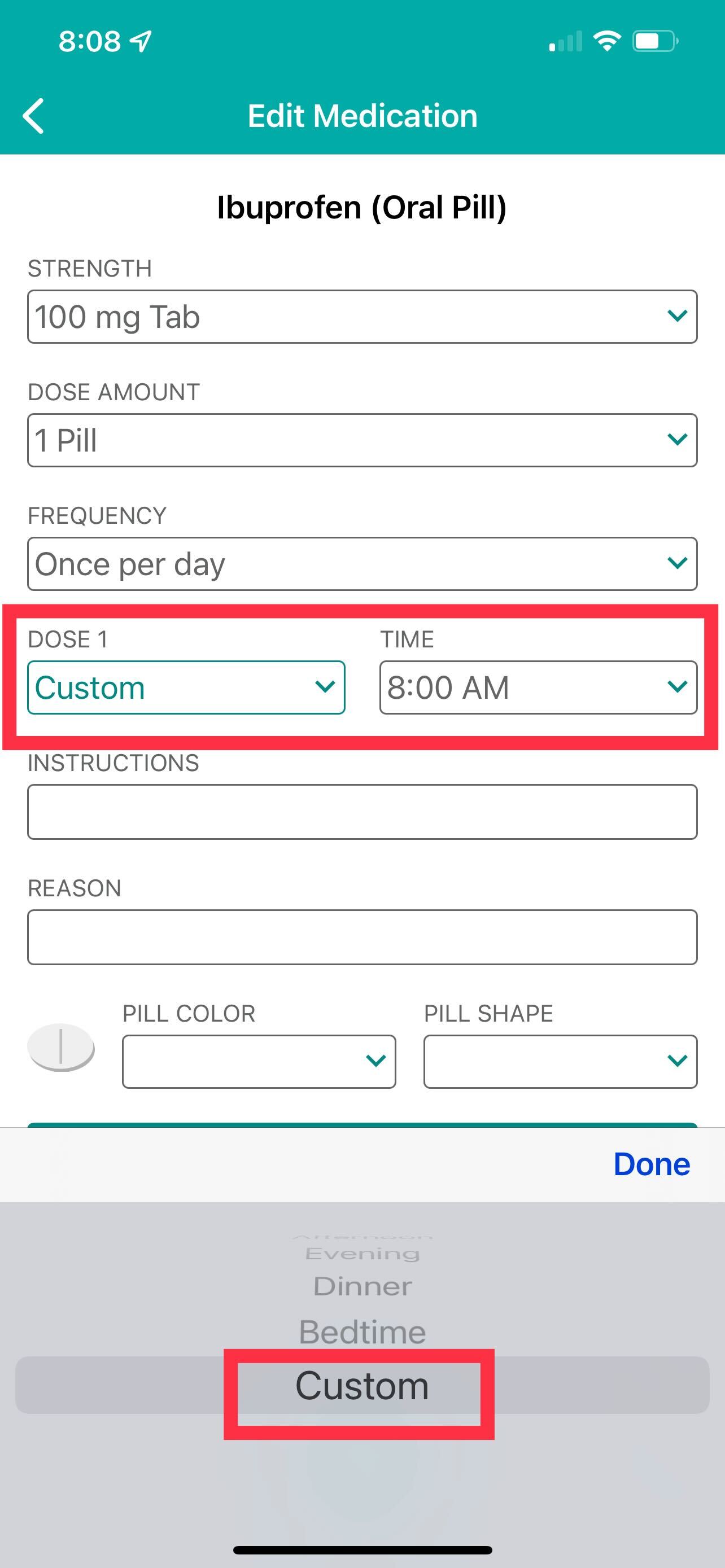Screen dimensions: 725x1568
Task: Click the Reason text field
Action: [x=362, y=937]
